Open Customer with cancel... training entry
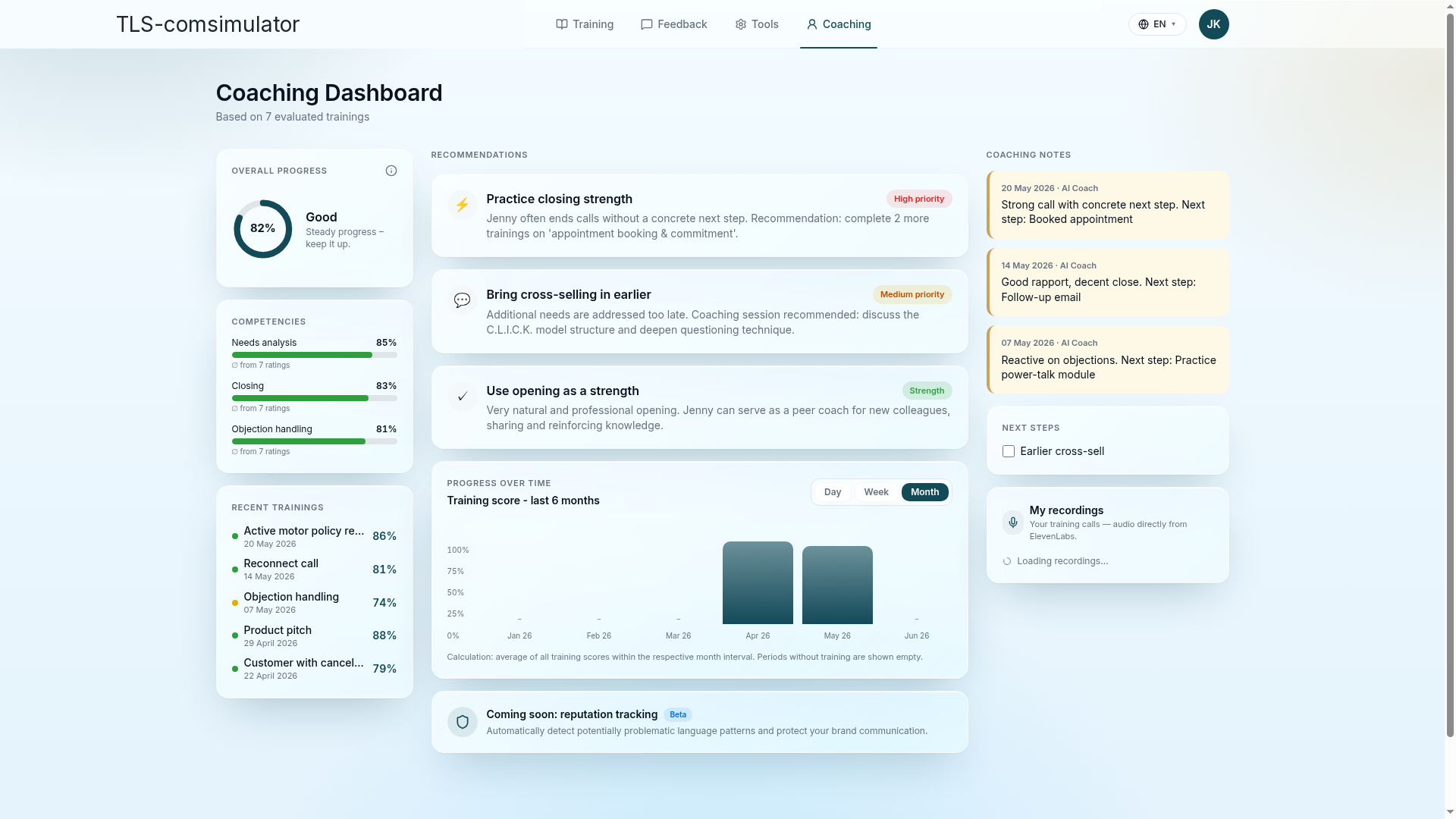This screenshot has width=1456, height=819. point(314,669)
